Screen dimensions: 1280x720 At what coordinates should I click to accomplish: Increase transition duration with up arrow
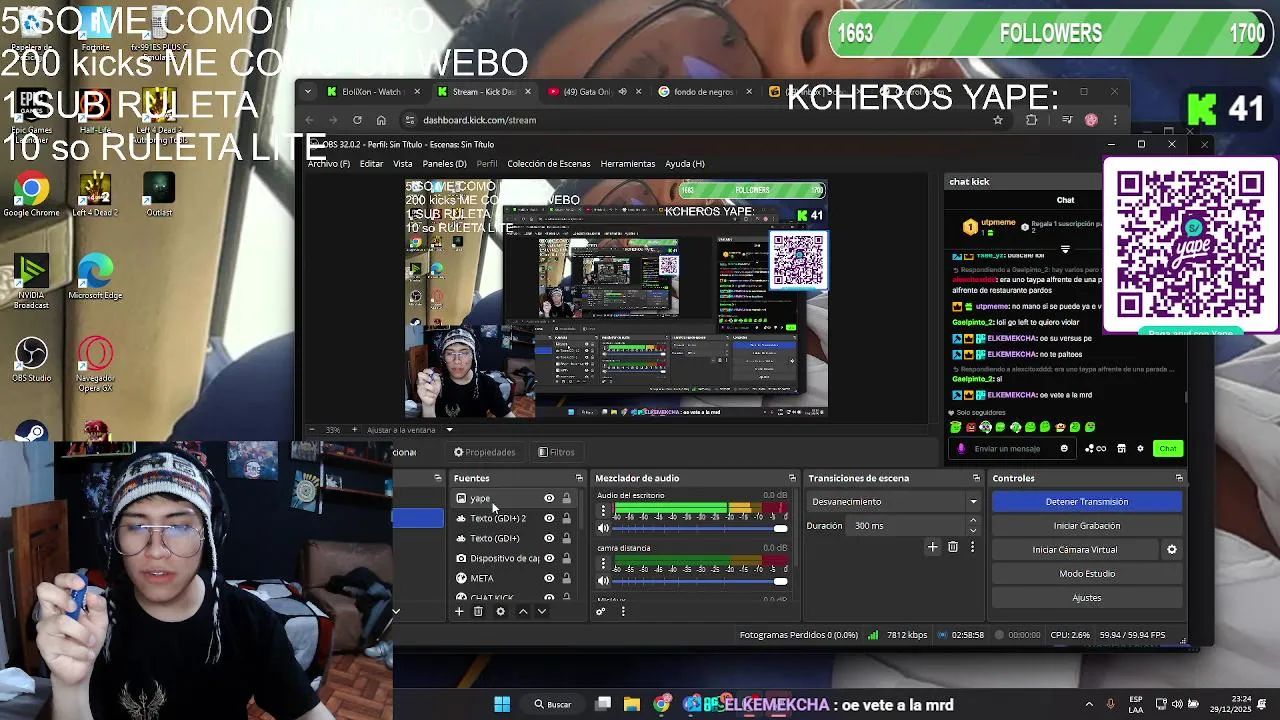pos(973,521)
